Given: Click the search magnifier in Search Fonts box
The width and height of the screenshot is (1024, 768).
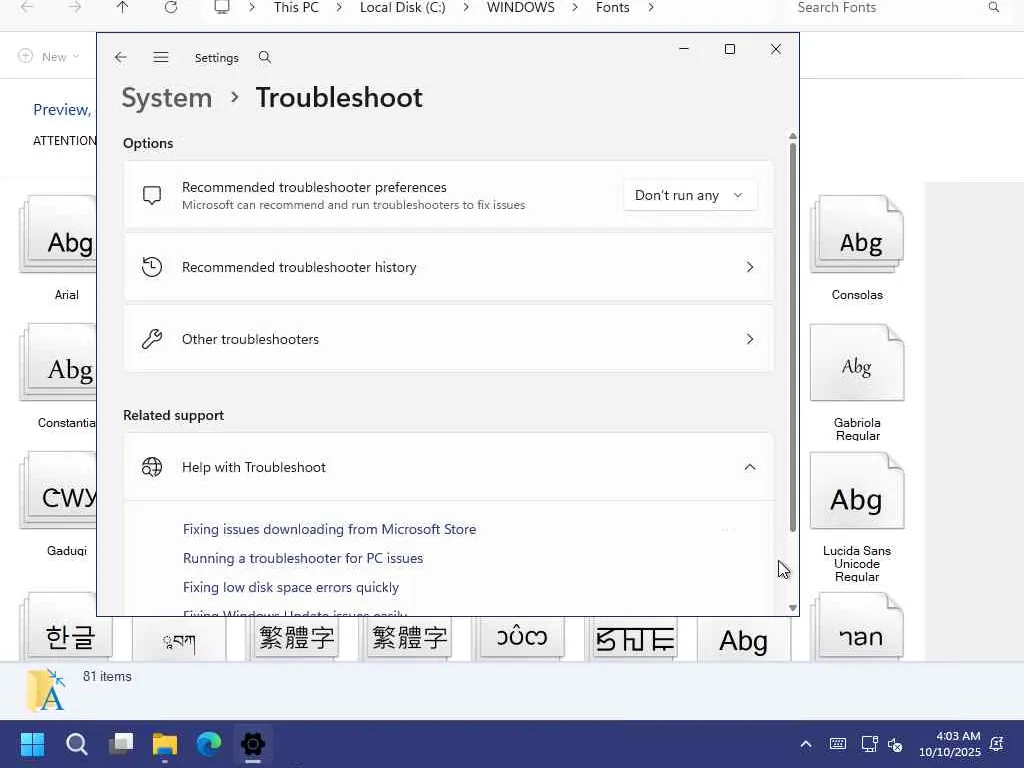Looking at the screenshot, I should pos(993,7).
